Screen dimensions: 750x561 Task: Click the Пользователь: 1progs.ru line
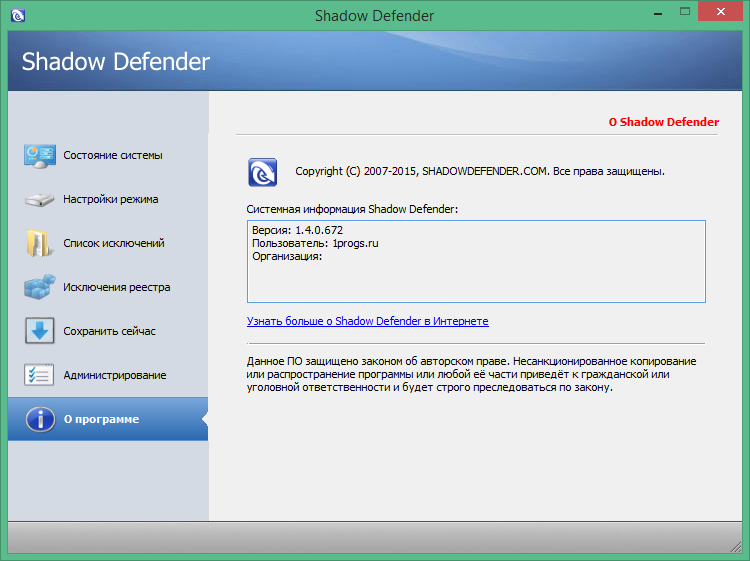315,243
